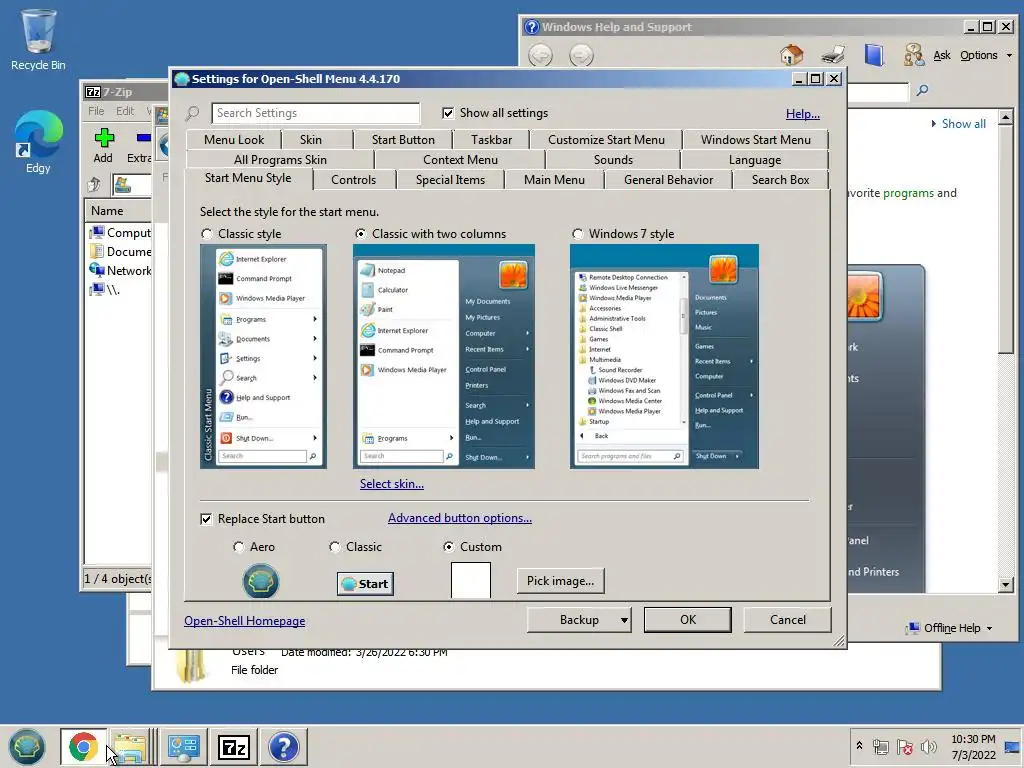Open the Skin tab
This screenshot has width=1024, height=768.
[311, 140]
